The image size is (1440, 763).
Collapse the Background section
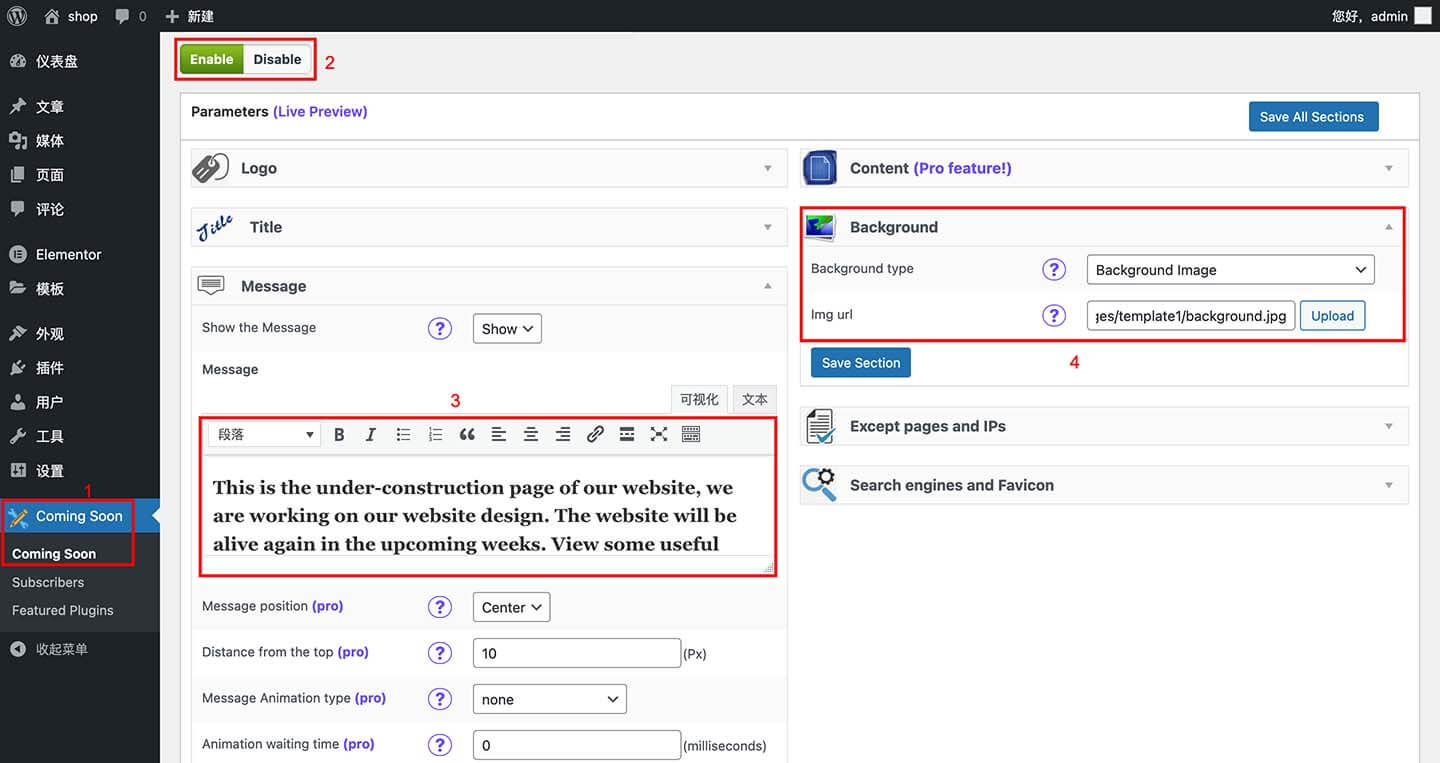(x=1104, y=227)
